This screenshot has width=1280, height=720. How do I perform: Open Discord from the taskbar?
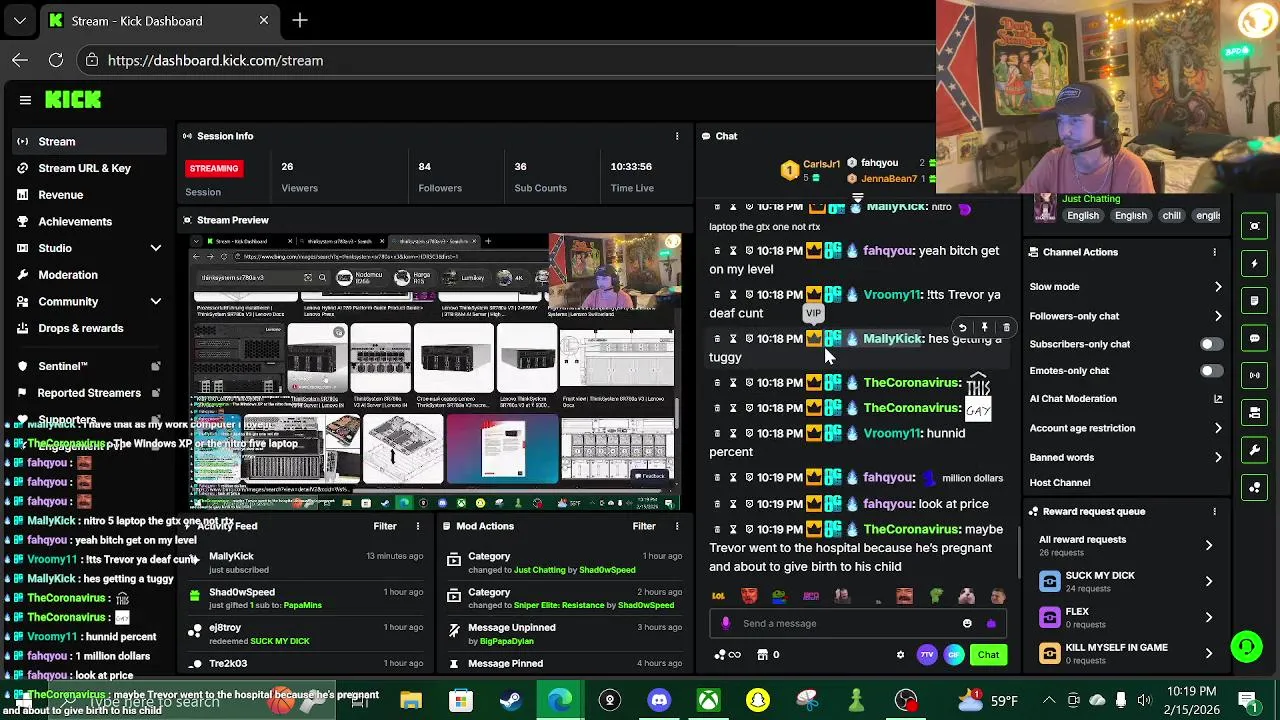click(659, 700)
